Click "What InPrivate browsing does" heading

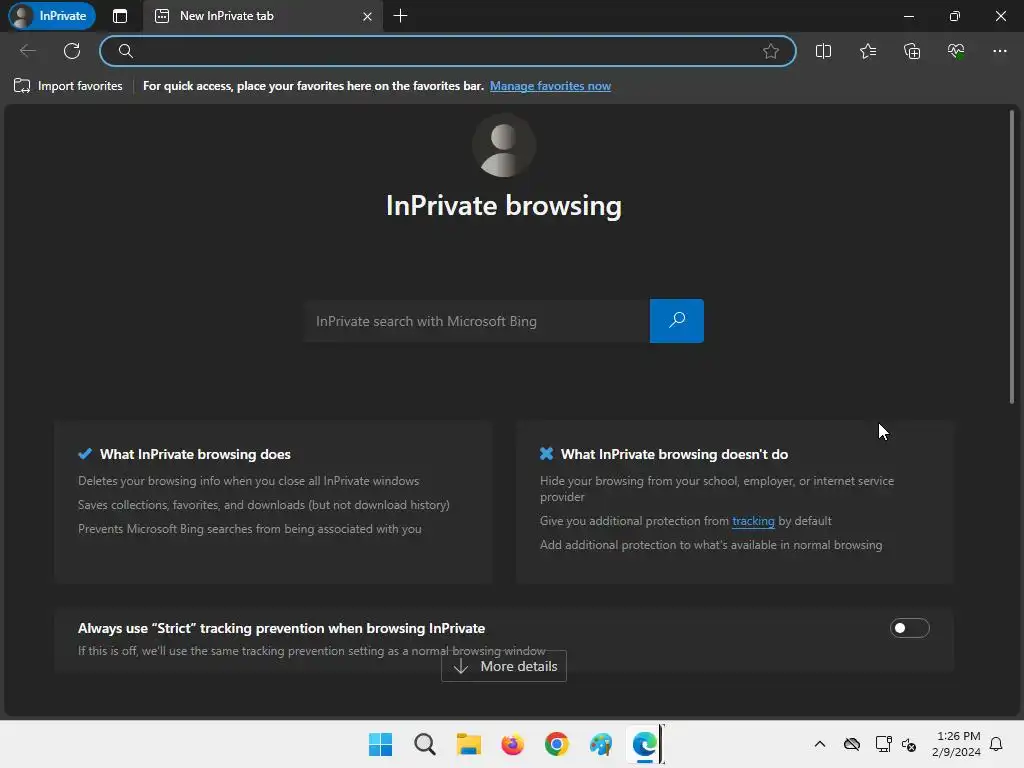[x=195, y=454]
